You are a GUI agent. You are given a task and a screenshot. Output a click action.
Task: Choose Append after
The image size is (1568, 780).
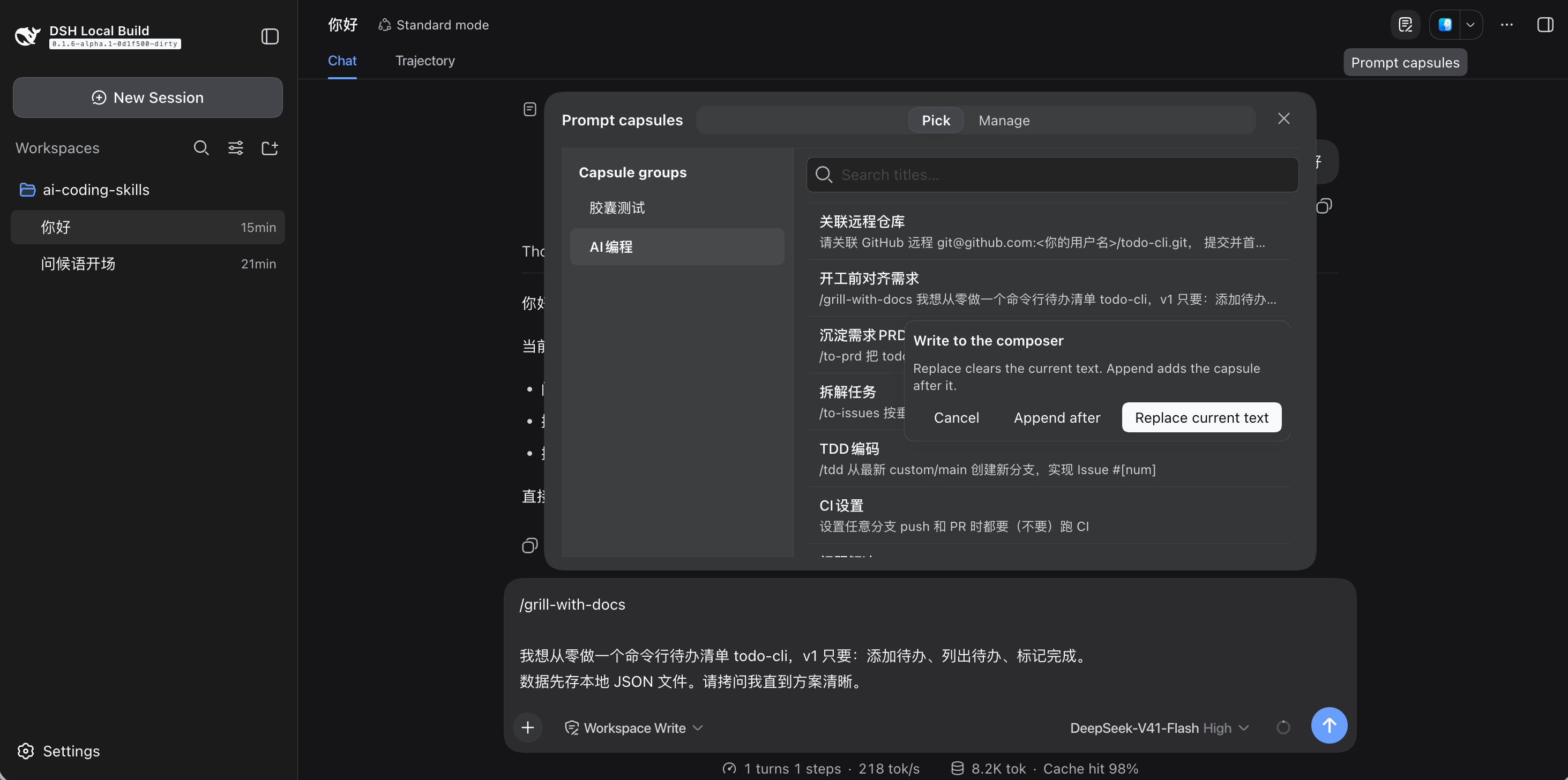click(x=1057, y=417)
